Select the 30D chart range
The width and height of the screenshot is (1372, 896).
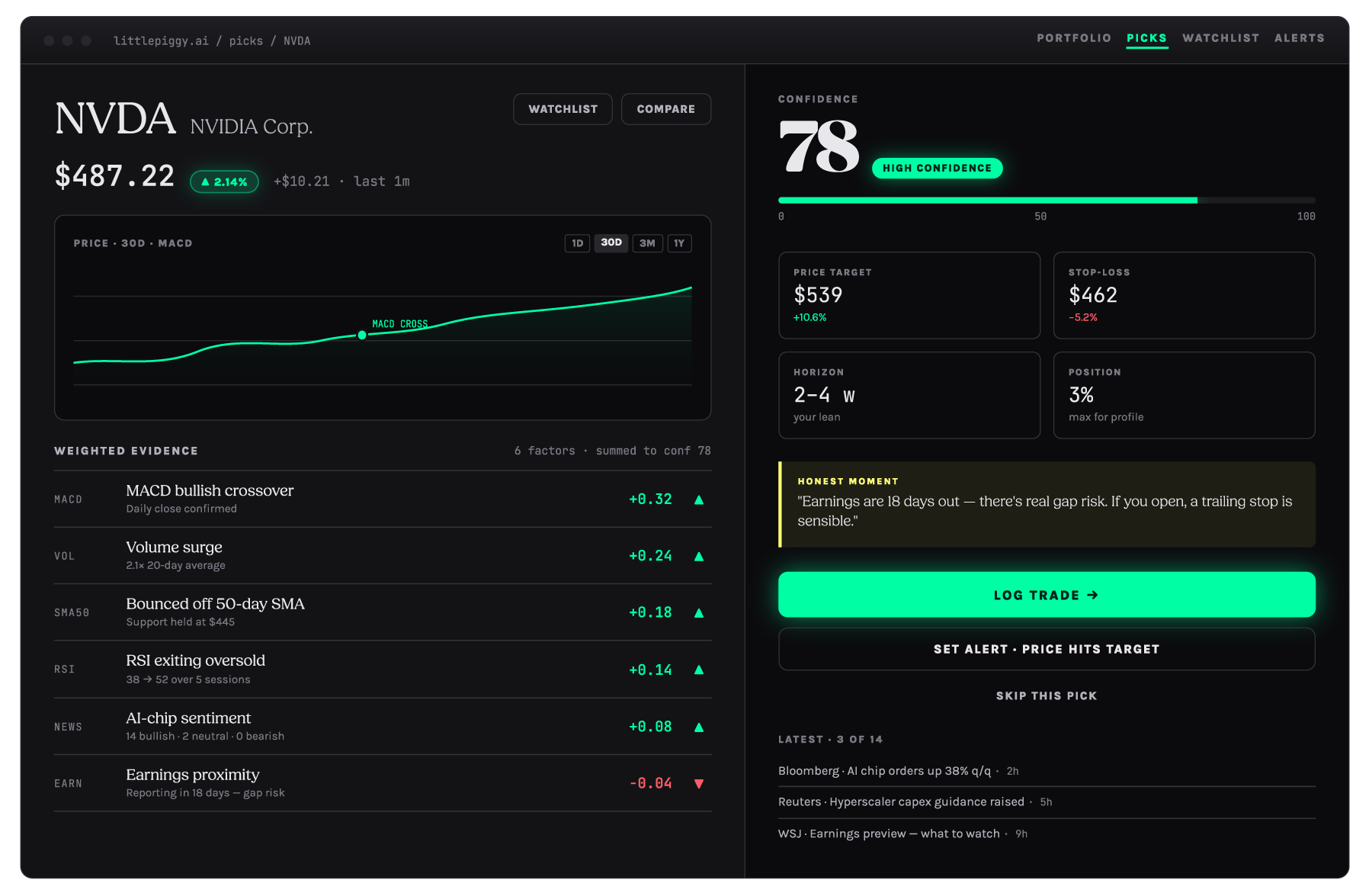[x=611, y=243]
